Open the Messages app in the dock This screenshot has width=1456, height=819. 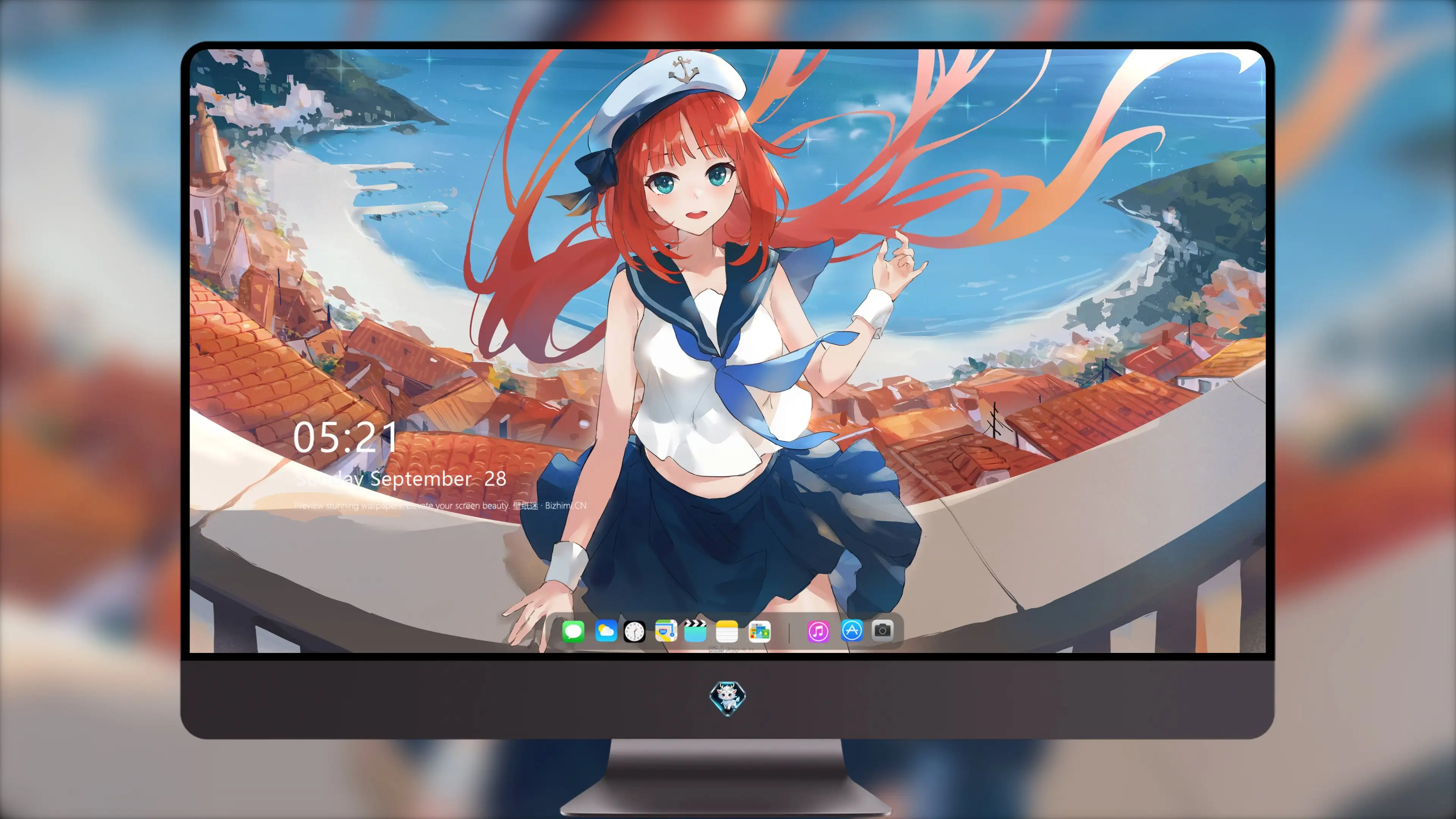pos(573,631)
